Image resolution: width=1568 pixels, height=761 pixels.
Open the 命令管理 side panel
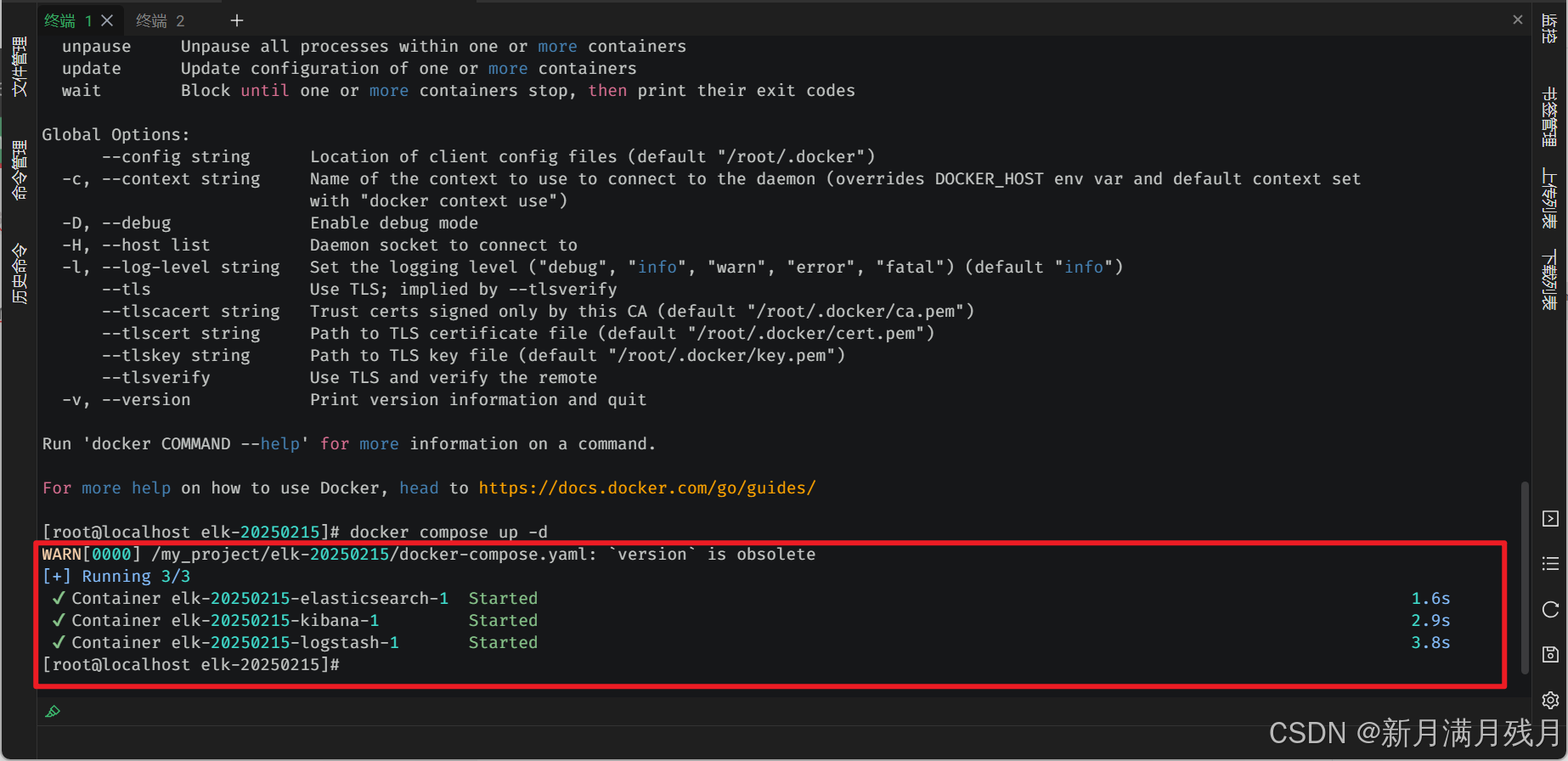pos(20,170)
